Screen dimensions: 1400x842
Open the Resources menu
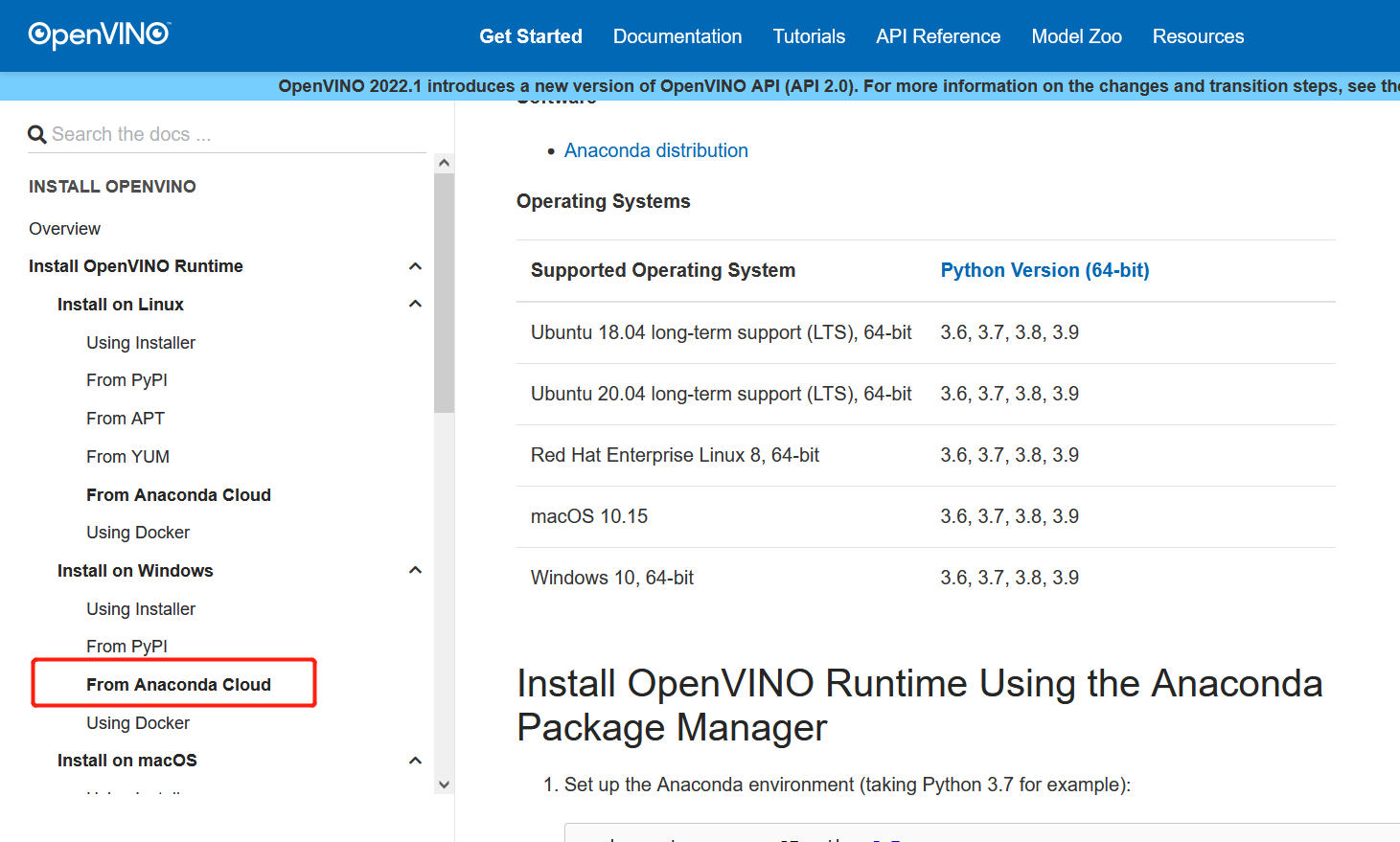1197,36
